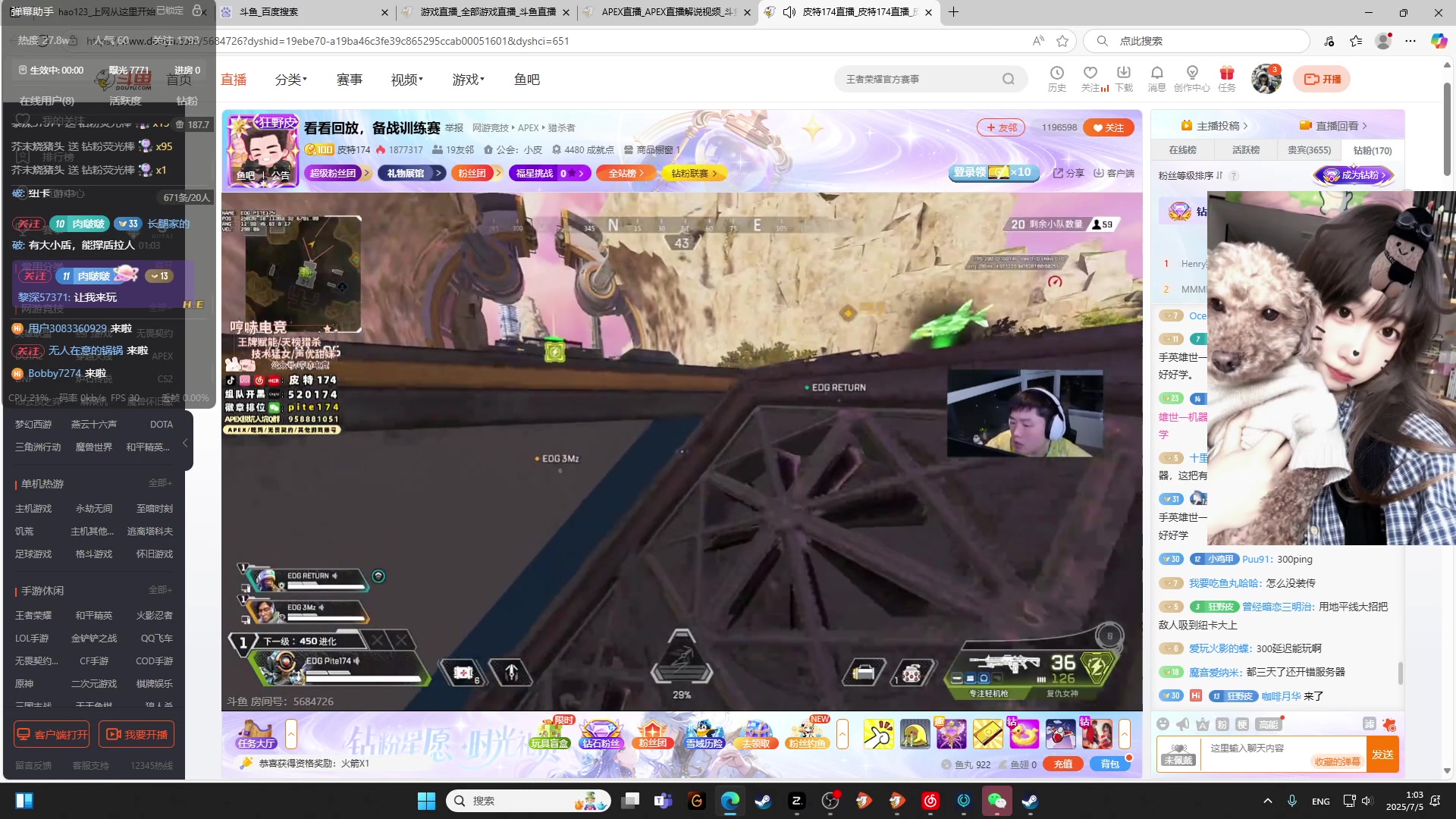Viewport: 1456px width, 819px height.
Task: Toggle 粉丝等级排序 sort order
Action: [1191, 175]
